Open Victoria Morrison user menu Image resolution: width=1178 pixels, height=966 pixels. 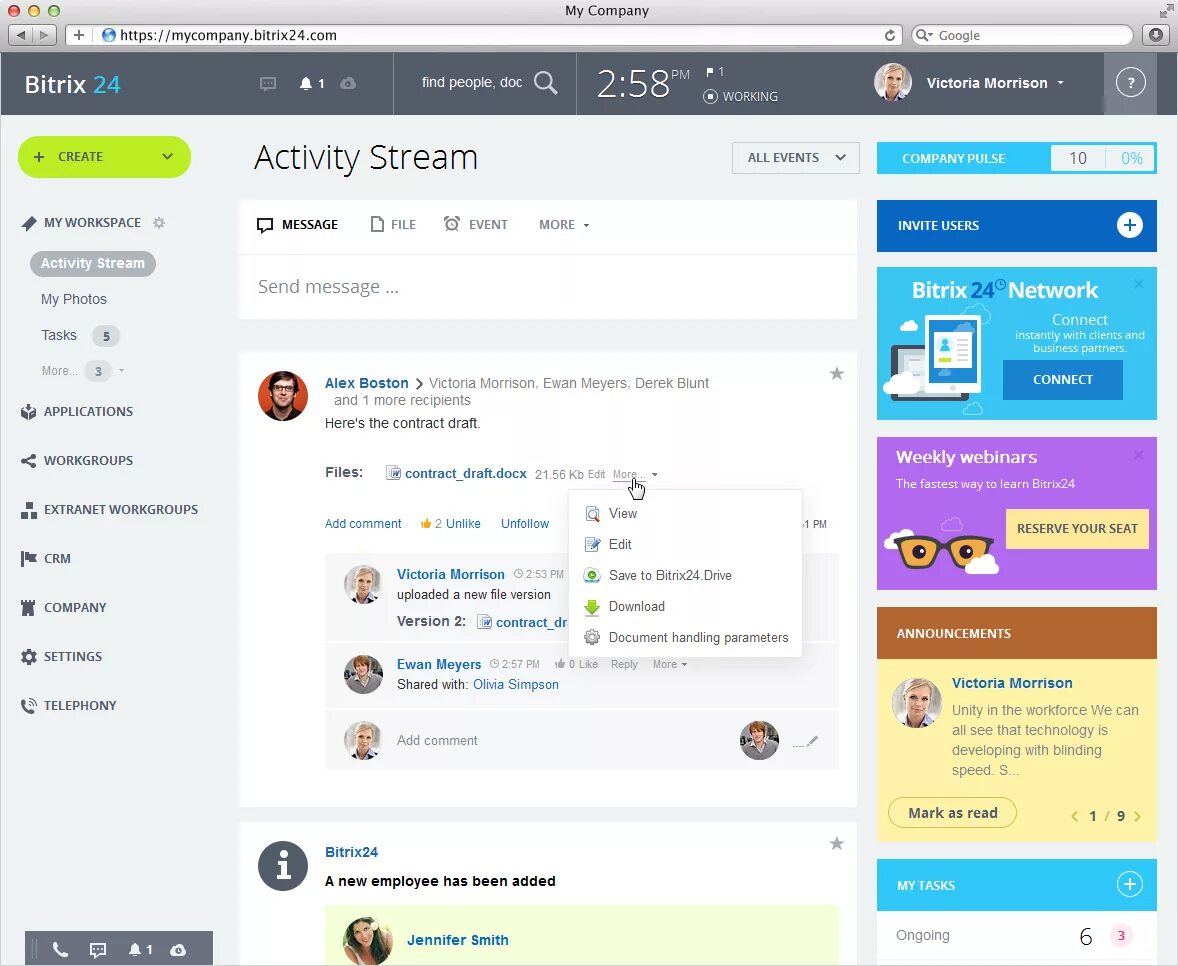995,83
